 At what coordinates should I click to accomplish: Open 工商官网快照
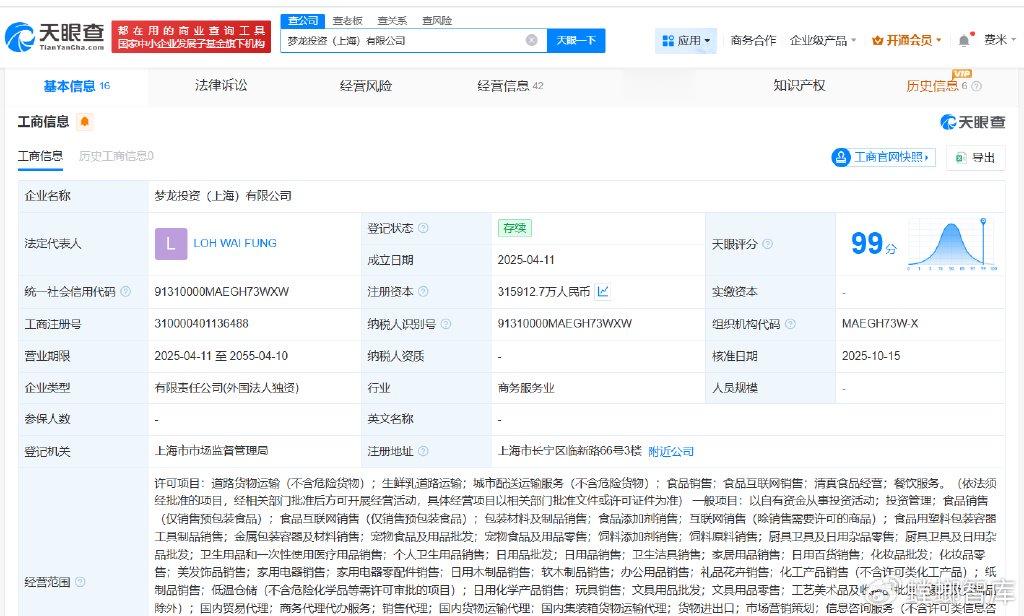(x=884, y=157)
